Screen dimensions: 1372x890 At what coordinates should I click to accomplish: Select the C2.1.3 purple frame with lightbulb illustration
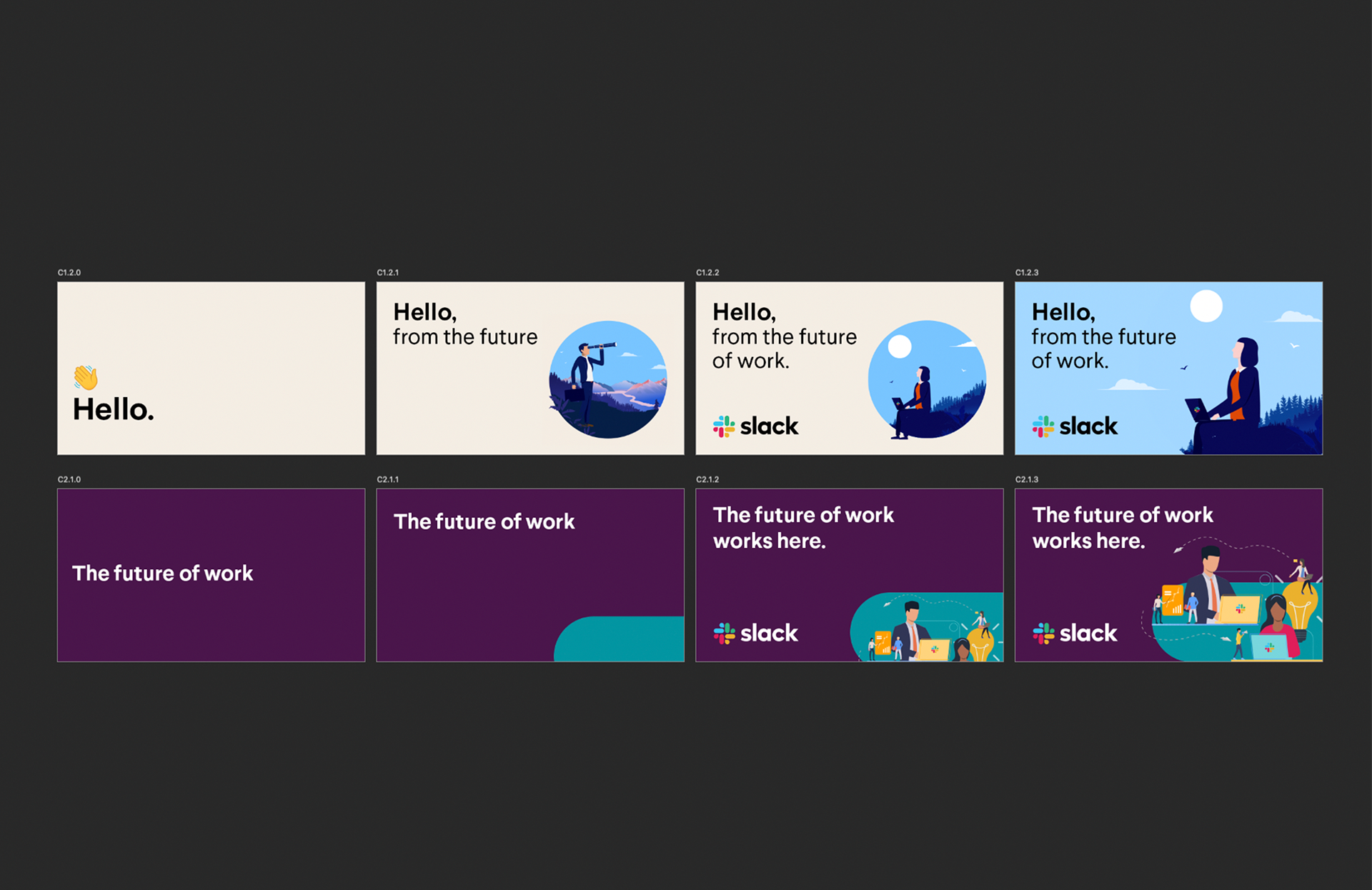point(1169,575)
